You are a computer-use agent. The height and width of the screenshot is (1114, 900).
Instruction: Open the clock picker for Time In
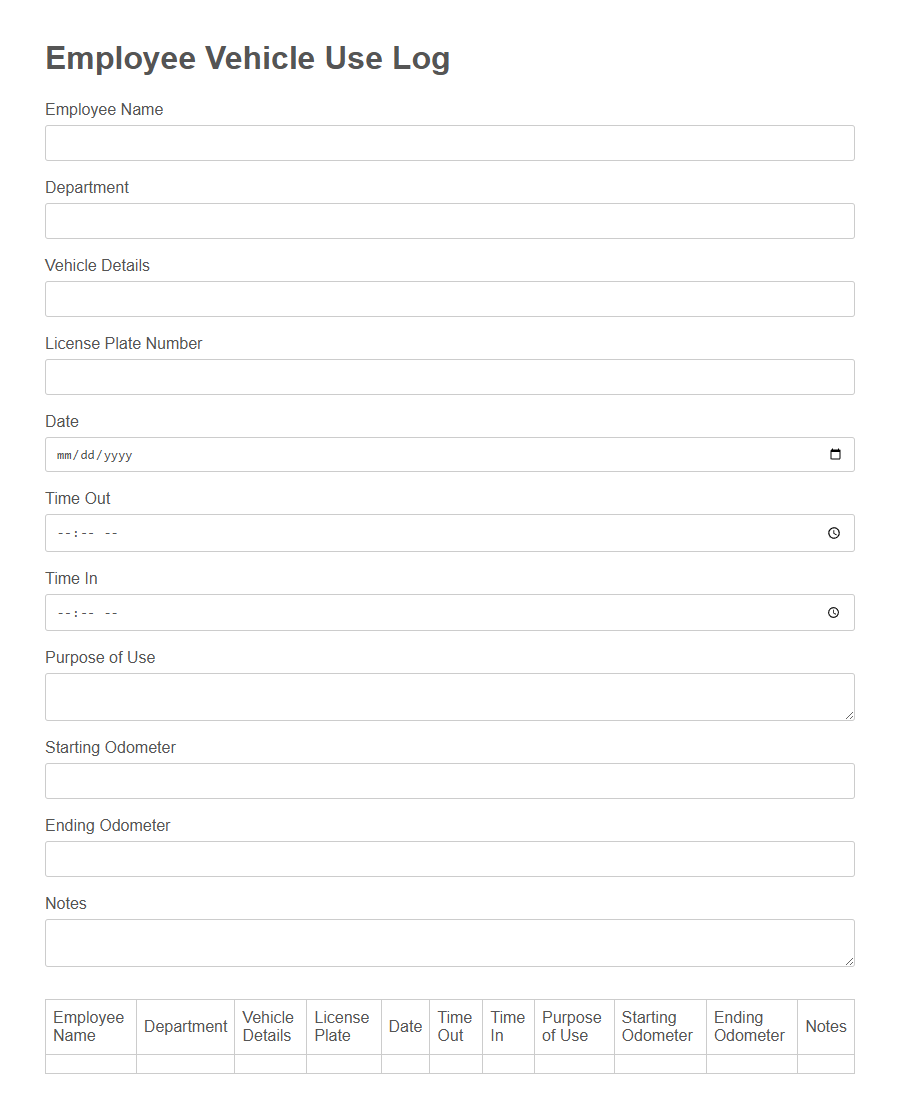pyautogui.click(x=833, y=612)
